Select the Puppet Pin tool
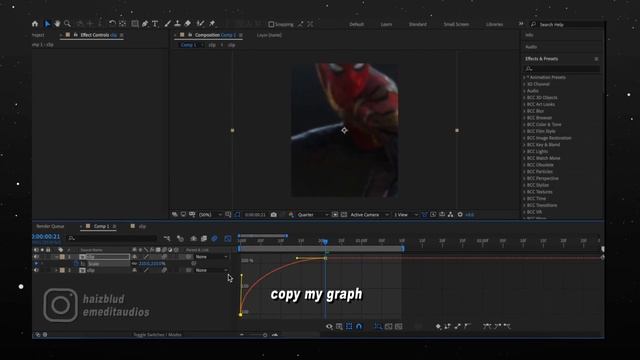The image size is (640, 360). coord(212,24)
